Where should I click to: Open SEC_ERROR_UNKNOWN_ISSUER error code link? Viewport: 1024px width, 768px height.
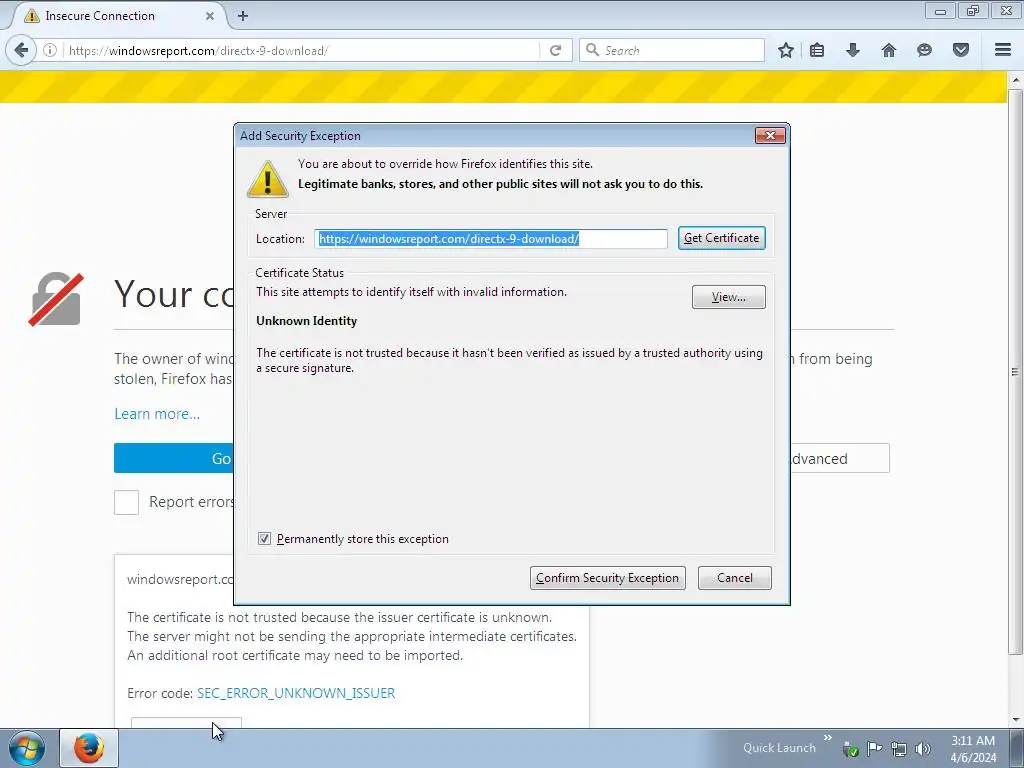pos(296,693)
